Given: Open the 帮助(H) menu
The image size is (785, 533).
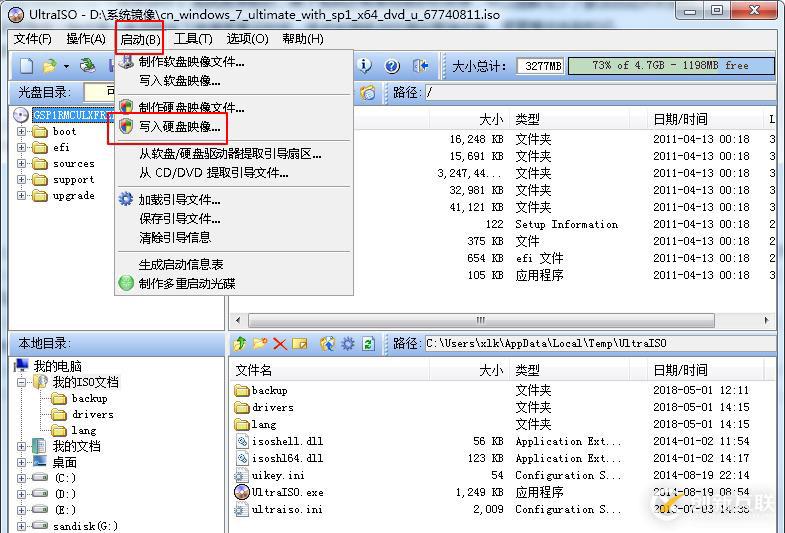Looking at the screenshot, I should coord(303,39).
